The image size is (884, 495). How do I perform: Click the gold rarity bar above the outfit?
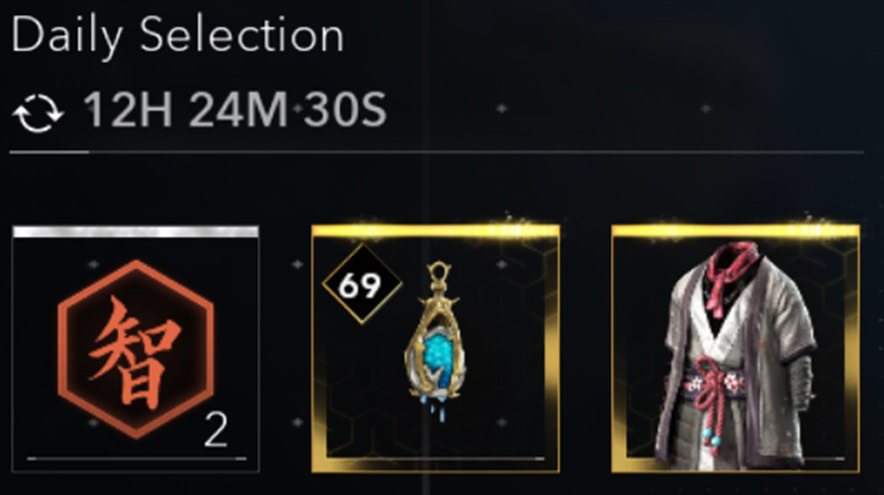pos(736,231)
